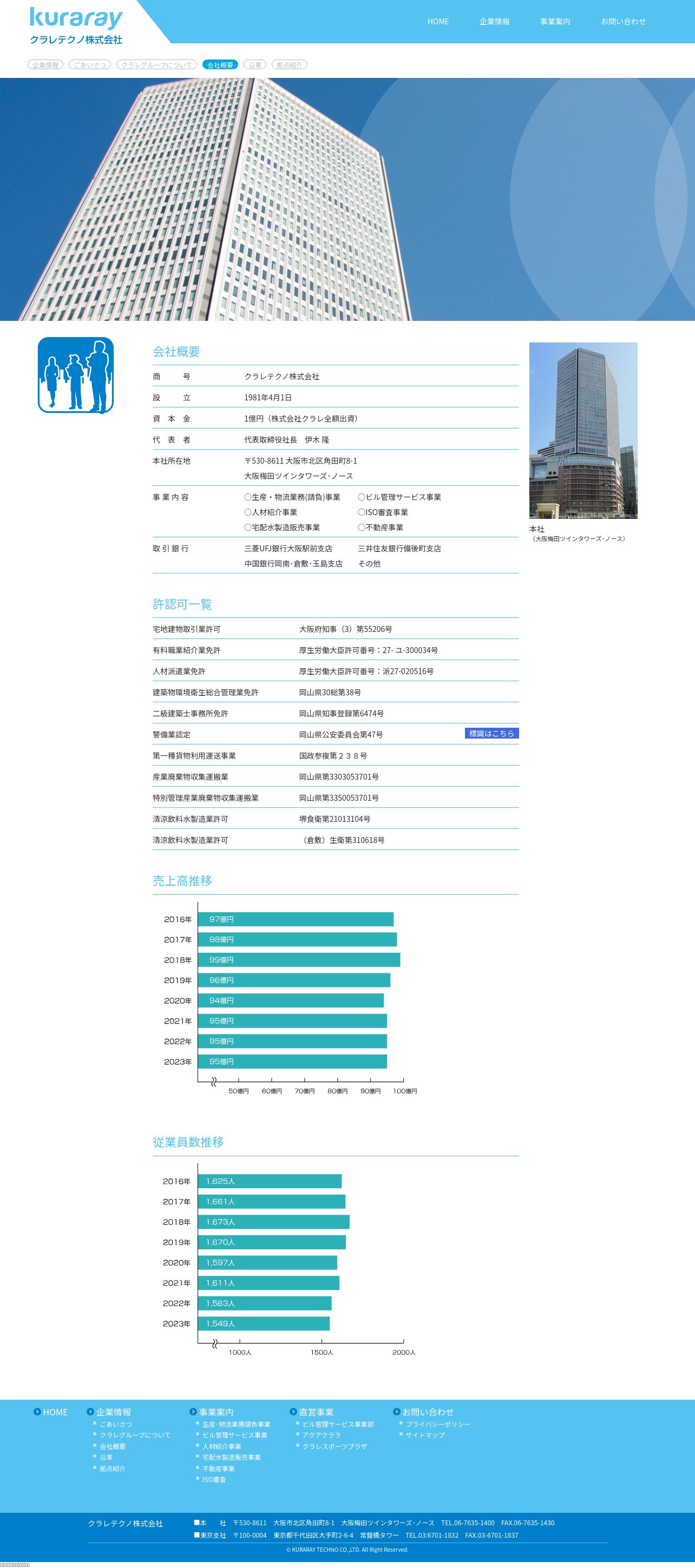Click the 売上高推移 section heading
Image resolution: width=695 pixels, height=1568 pixels.
coord(182,881)
